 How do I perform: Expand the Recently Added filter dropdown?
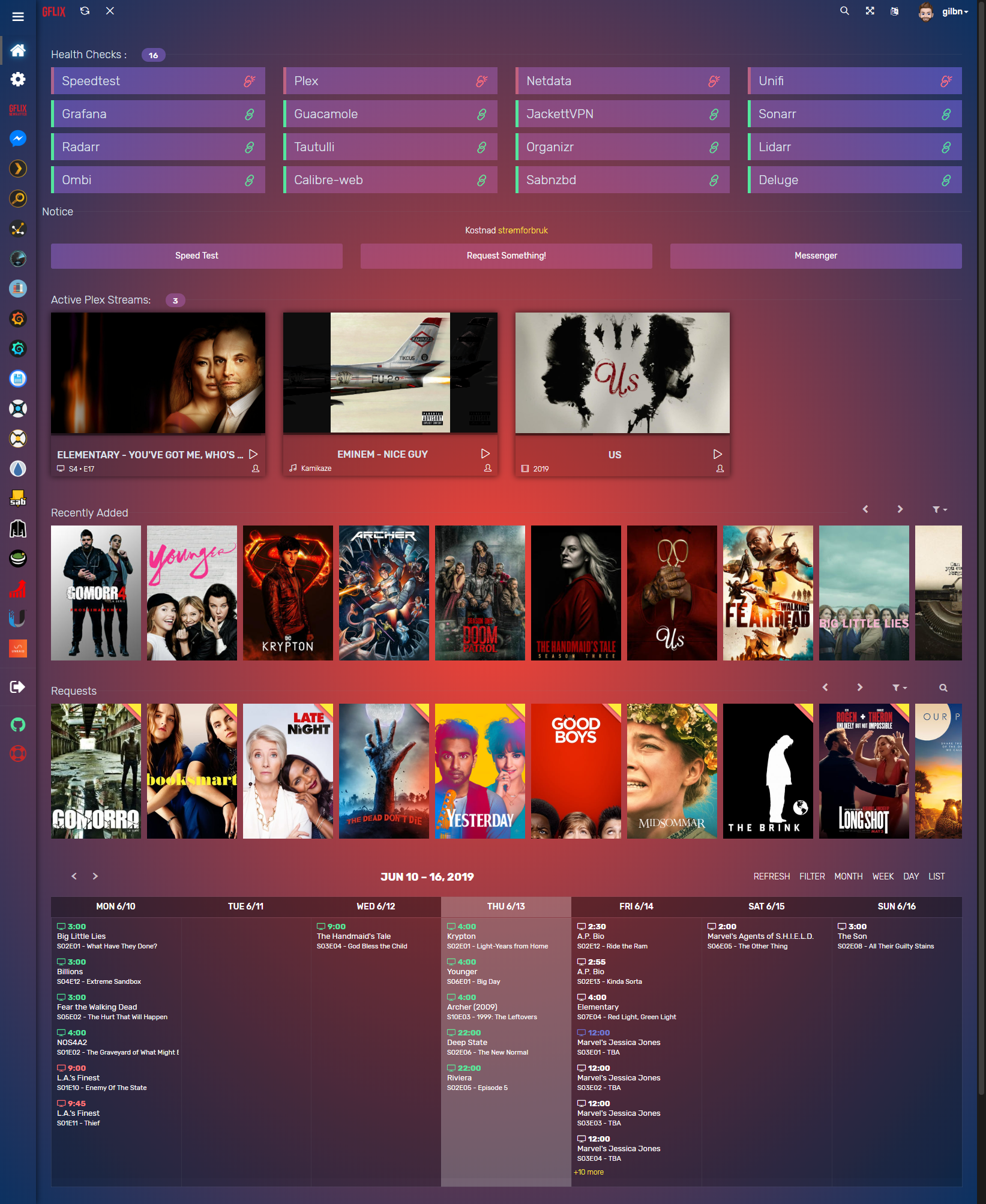click(939, 509)
